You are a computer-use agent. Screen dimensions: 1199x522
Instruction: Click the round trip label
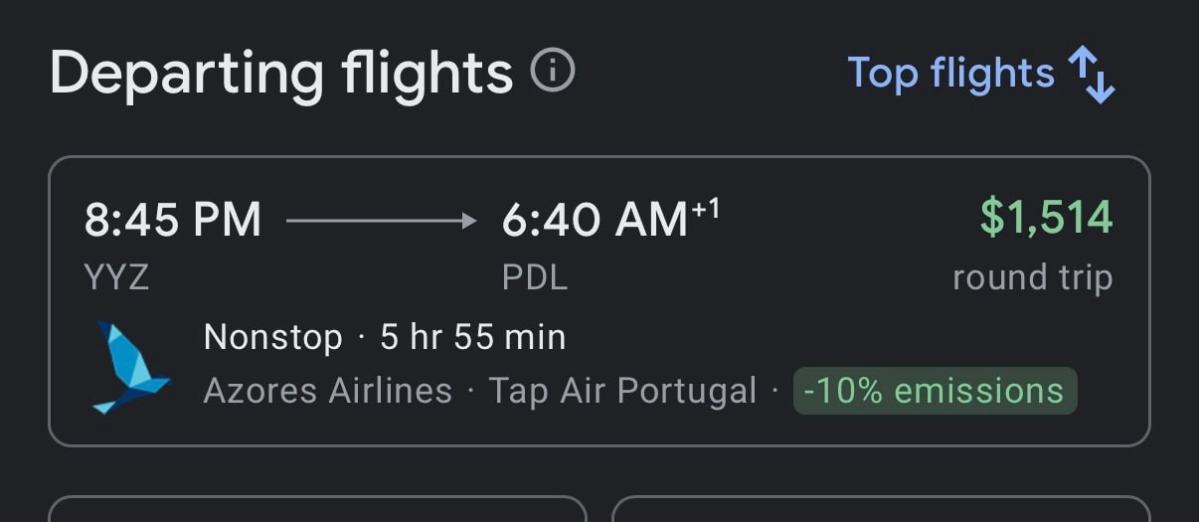(x=1032, y=277)
